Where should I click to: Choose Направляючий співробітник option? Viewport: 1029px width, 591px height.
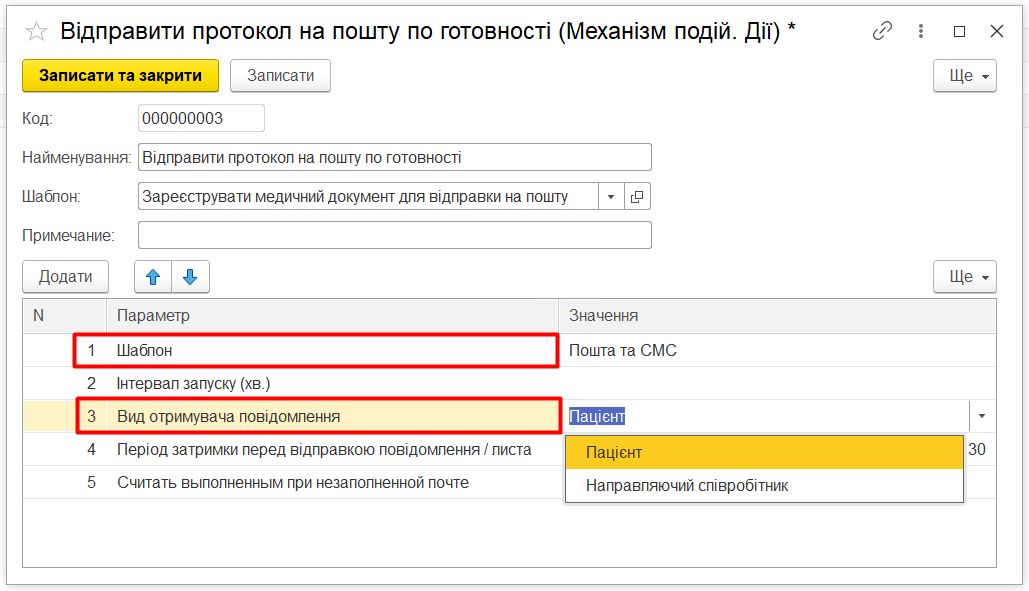click(x=764, y=486)
